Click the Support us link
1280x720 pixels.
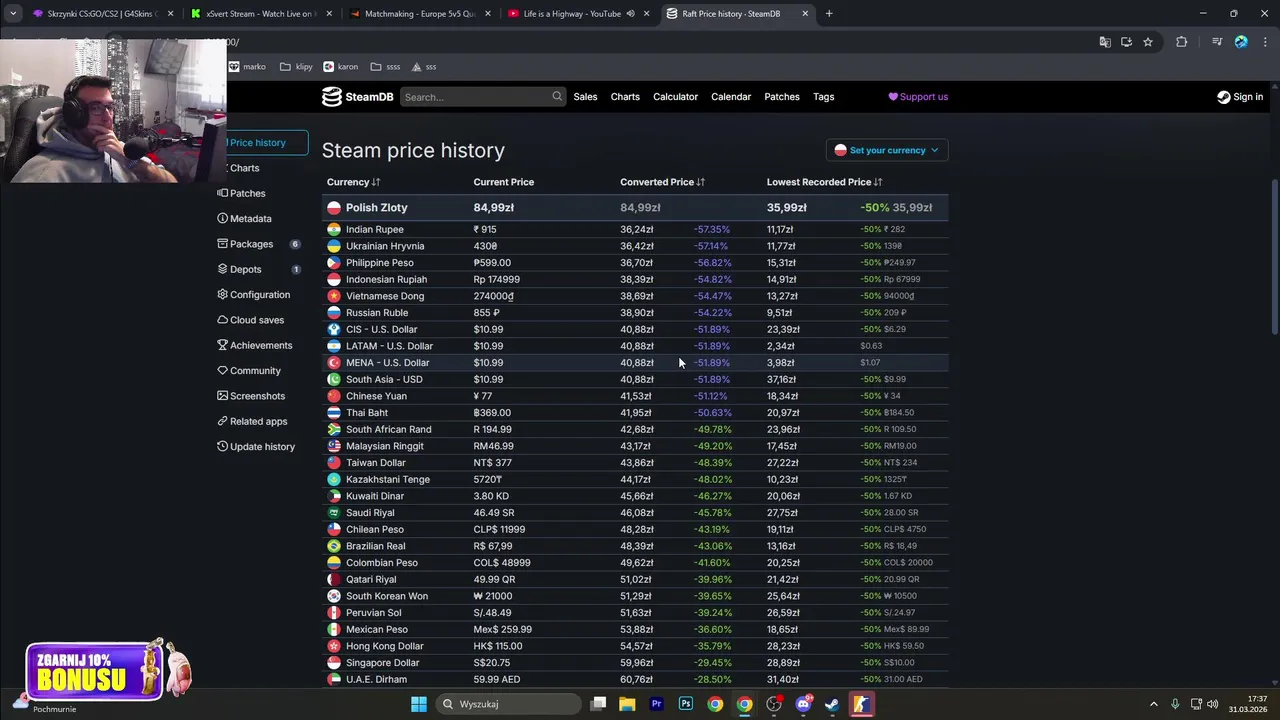pyautogui.click(x=918, y=97)
